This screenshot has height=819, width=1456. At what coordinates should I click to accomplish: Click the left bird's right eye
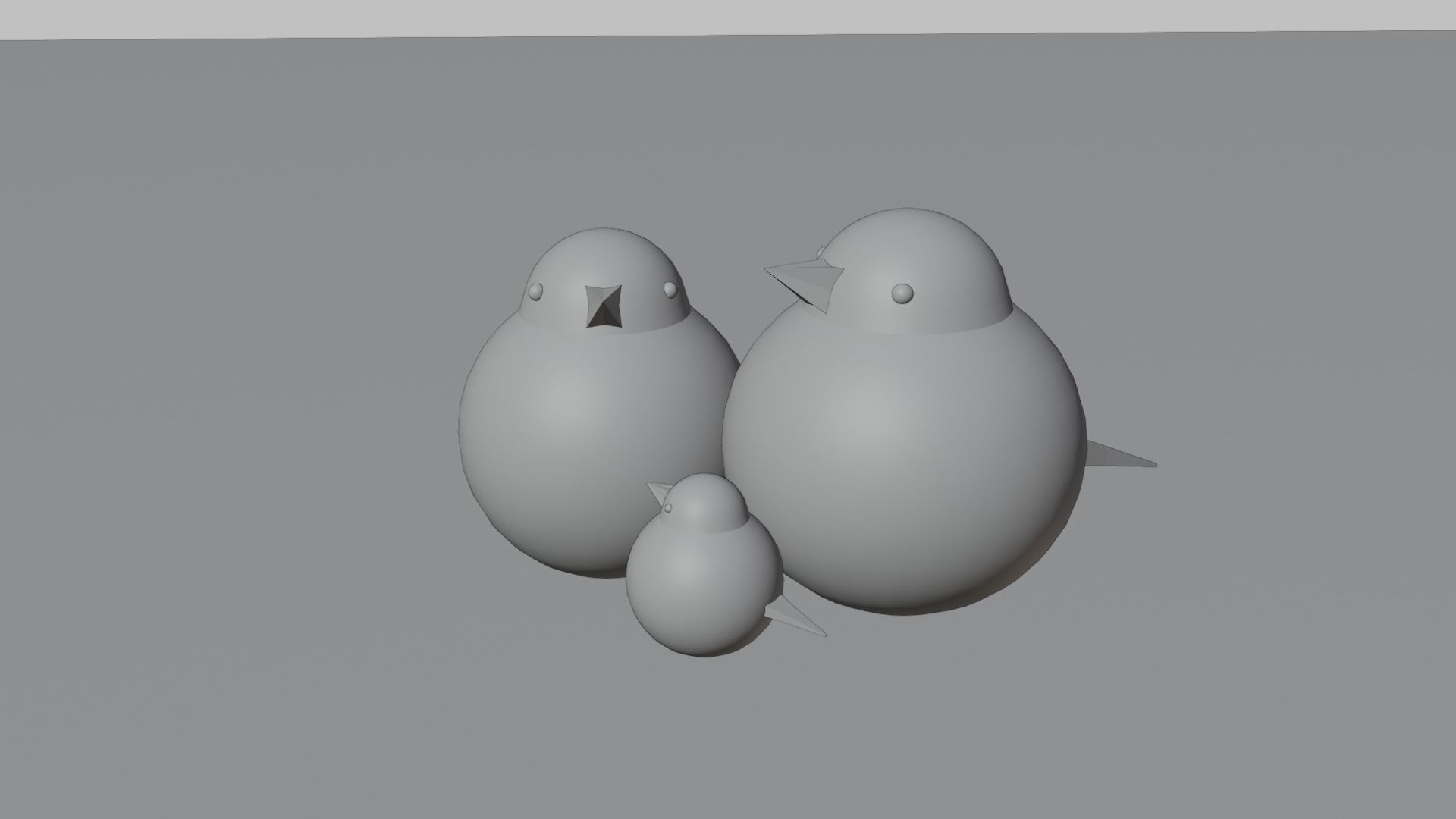[670, 289]
